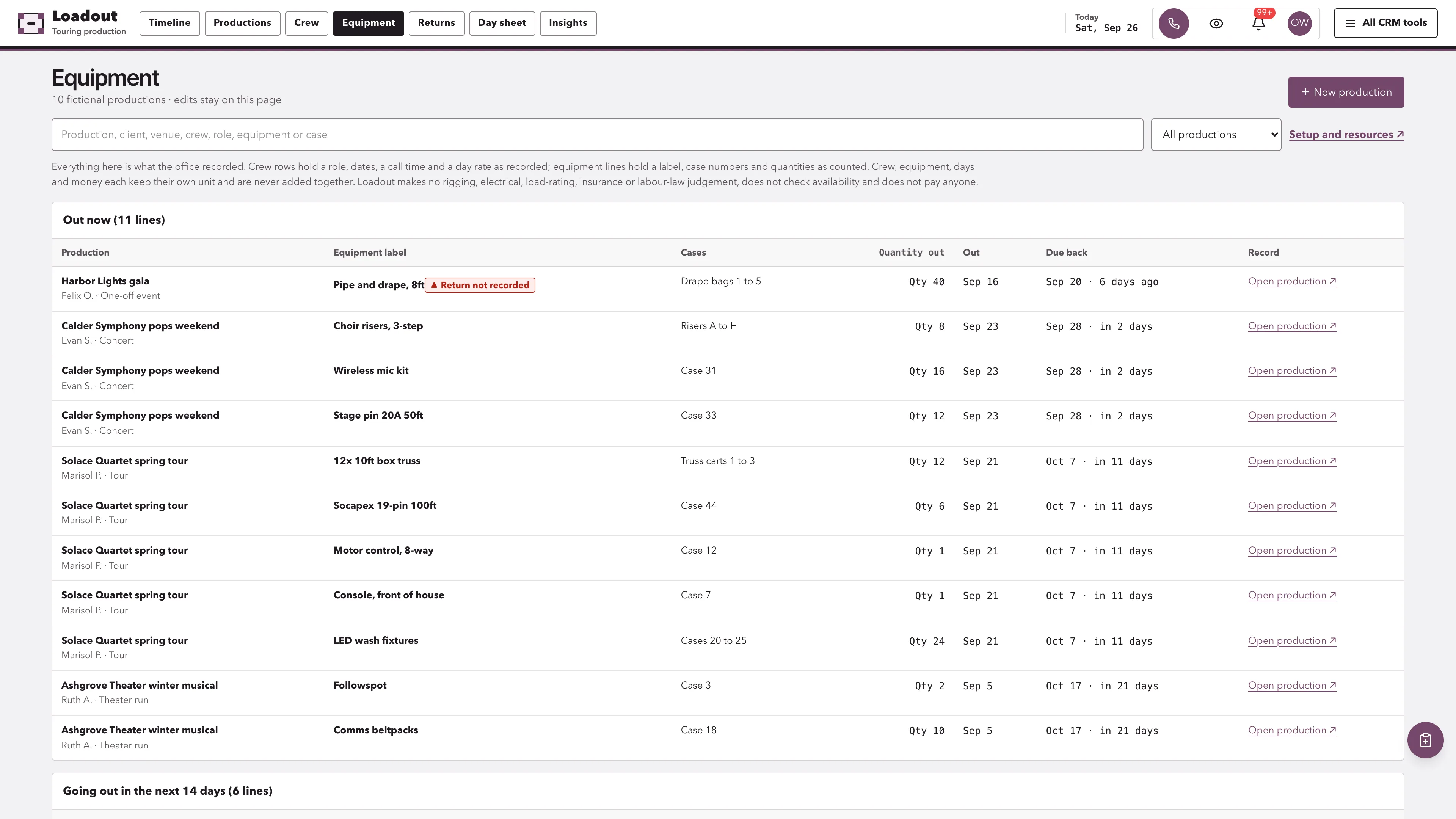Click the New production button
The image size is (1456, 819).
[x=1346, y=92]
